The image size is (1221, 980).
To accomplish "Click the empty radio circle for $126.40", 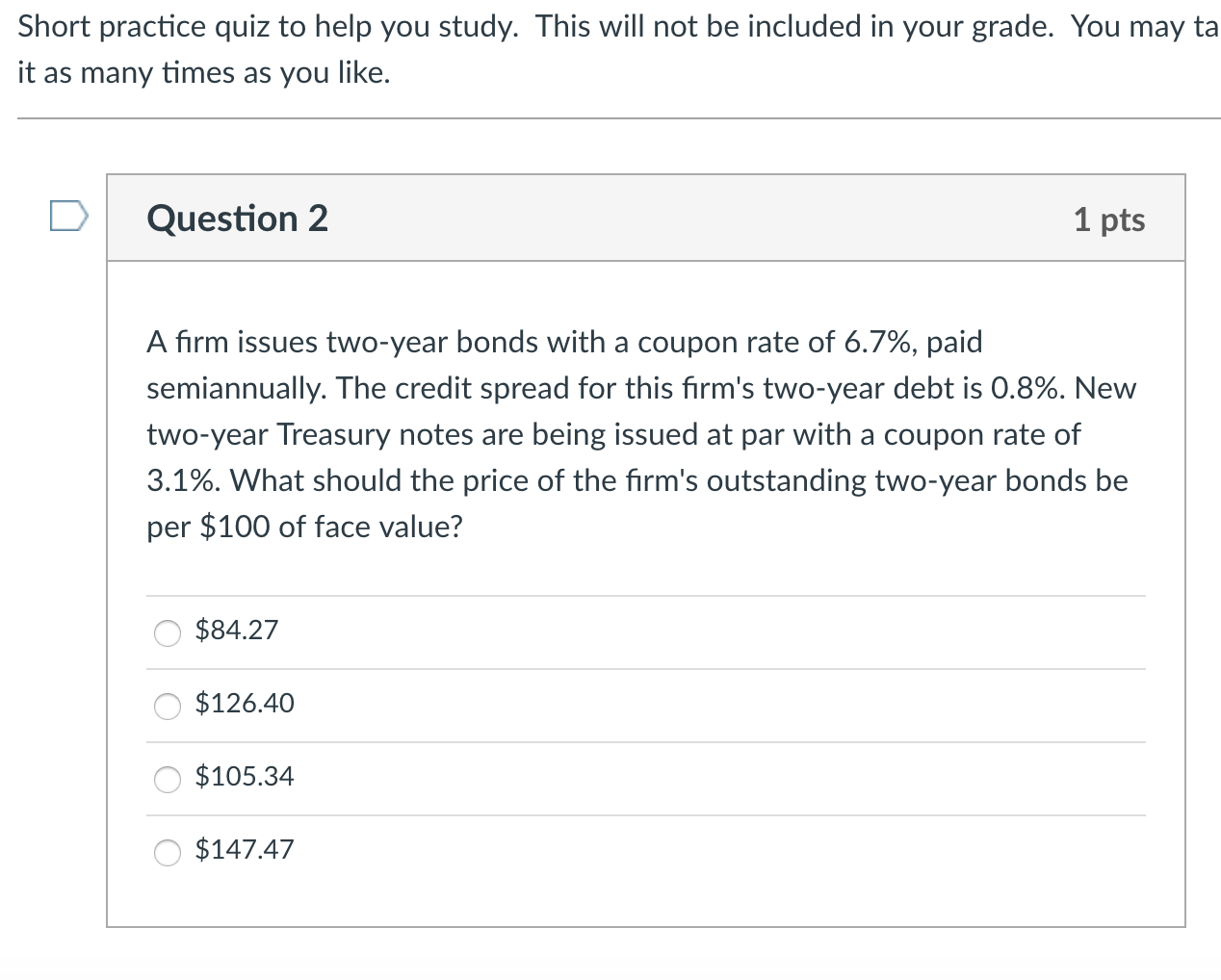I will tap(167, 707).
